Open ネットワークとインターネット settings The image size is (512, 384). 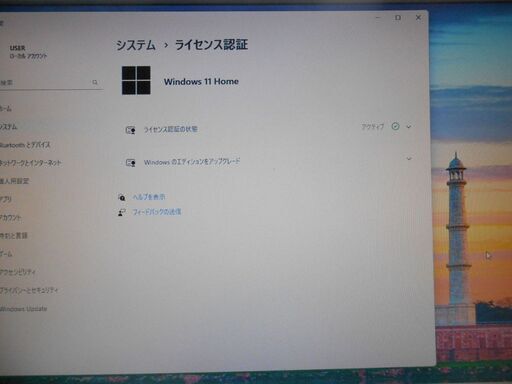tap(31, 163)
